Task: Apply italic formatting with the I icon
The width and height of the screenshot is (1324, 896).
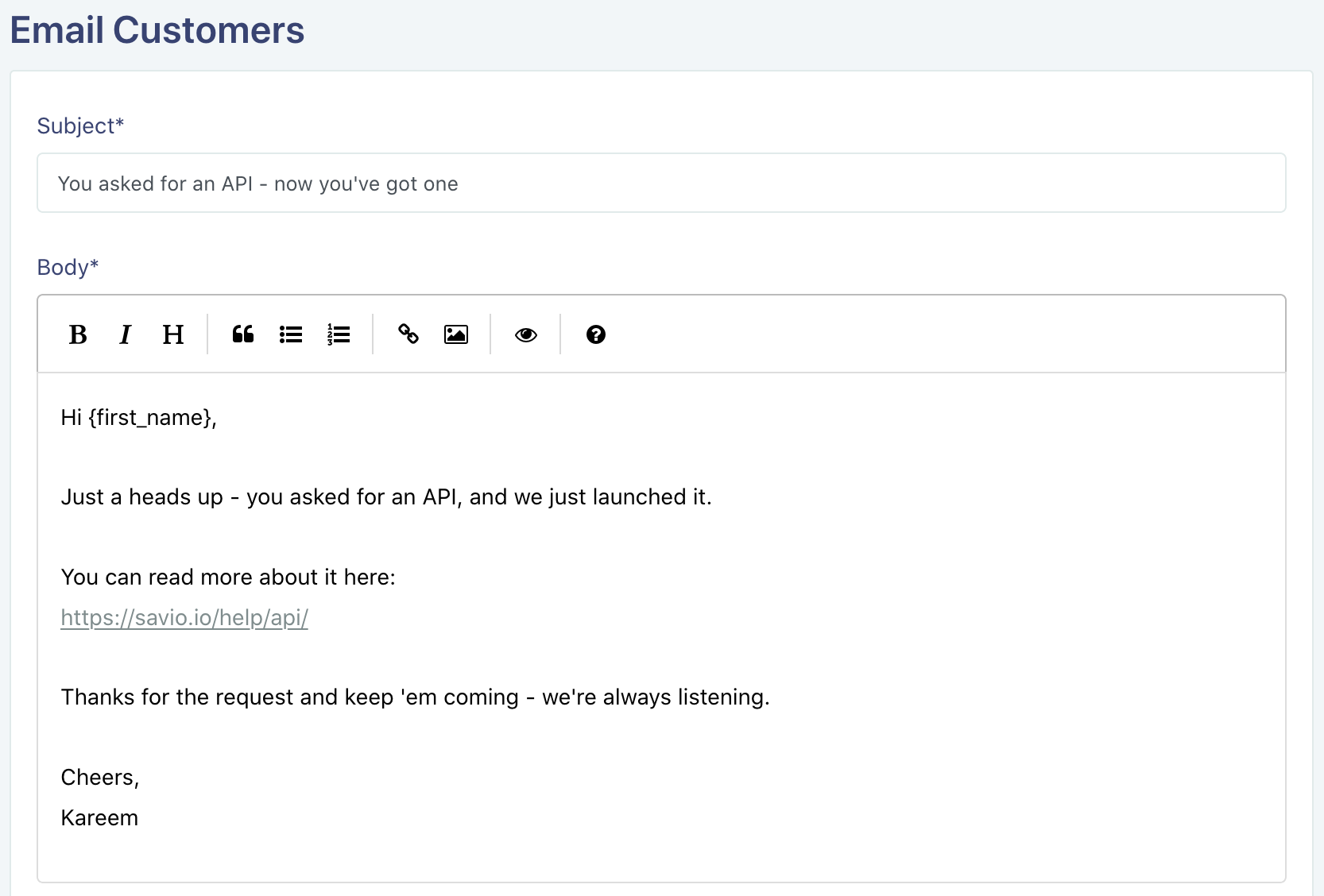Action: click(x=125, y=334)
